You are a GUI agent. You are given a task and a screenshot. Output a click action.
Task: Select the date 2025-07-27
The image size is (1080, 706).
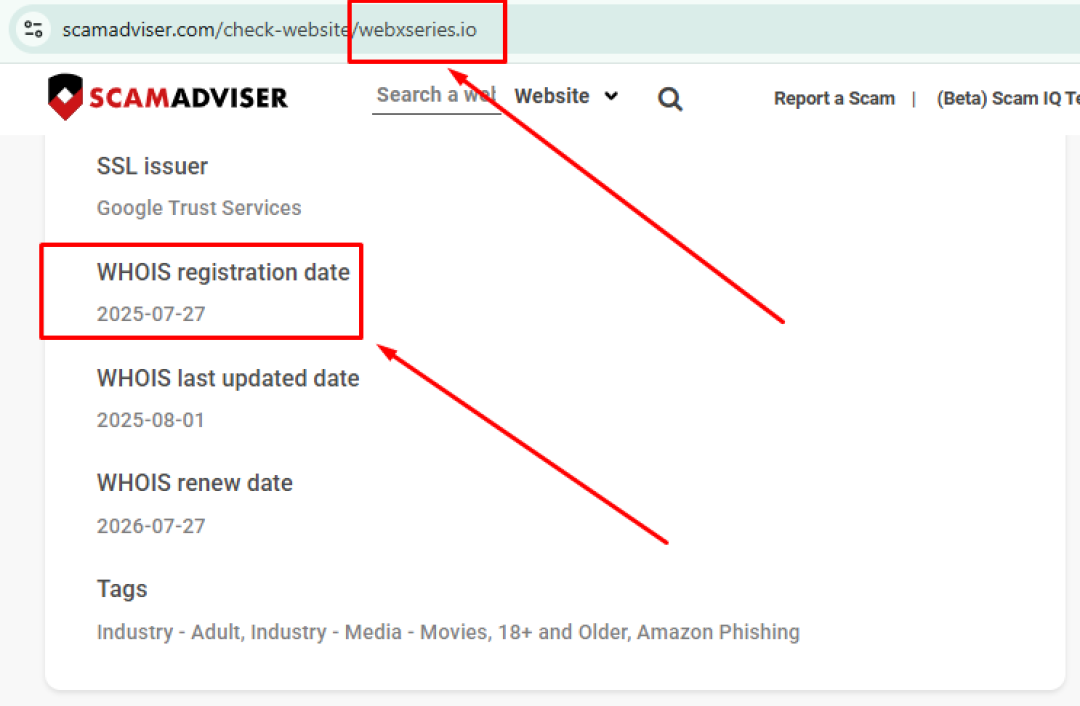tap(151, 314)
